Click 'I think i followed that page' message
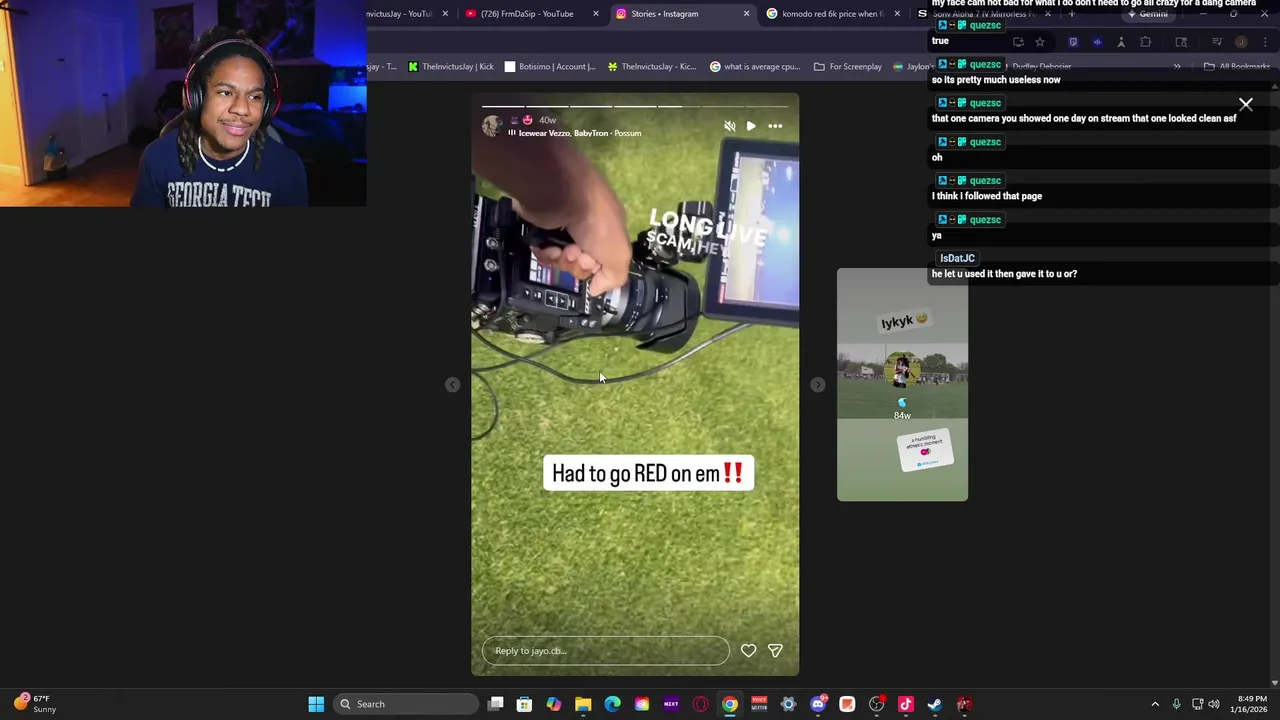1280x720 pixels. click(x=987, y=196)
